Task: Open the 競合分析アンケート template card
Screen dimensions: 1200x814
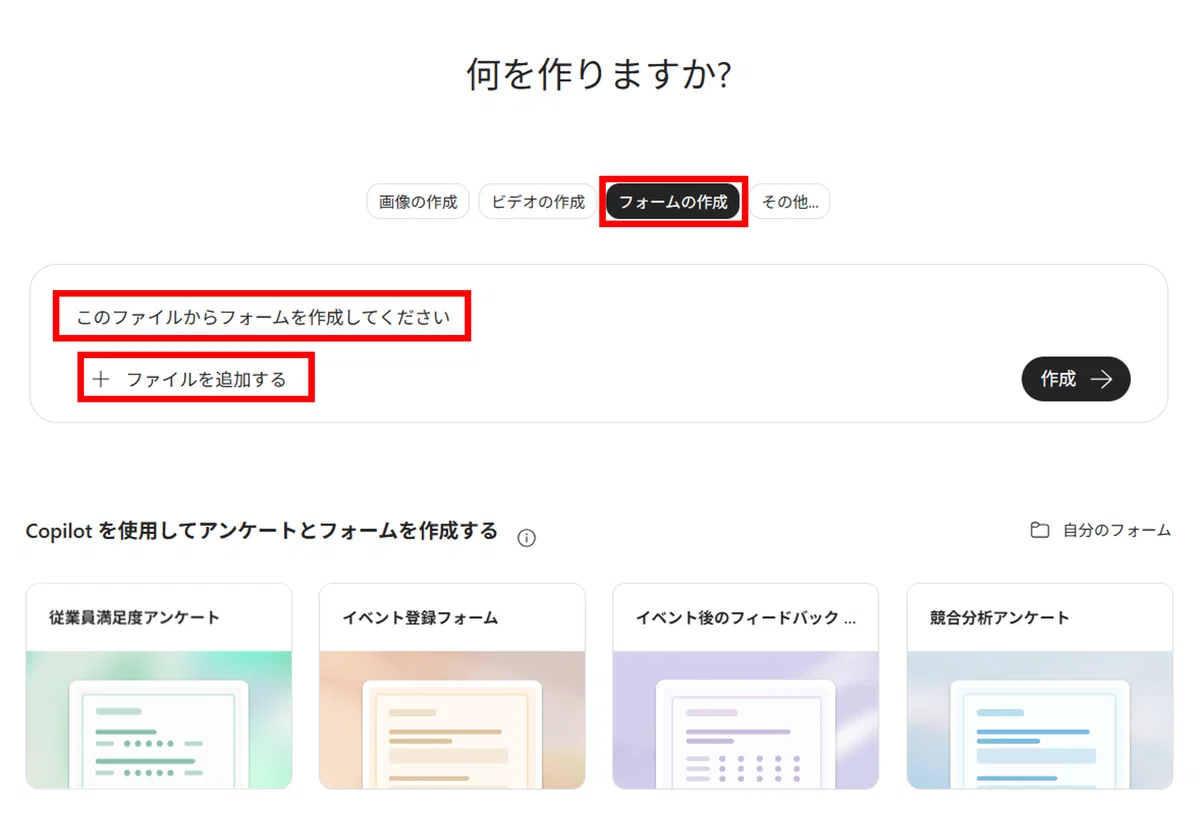Action: click(x=1040, y=686)
